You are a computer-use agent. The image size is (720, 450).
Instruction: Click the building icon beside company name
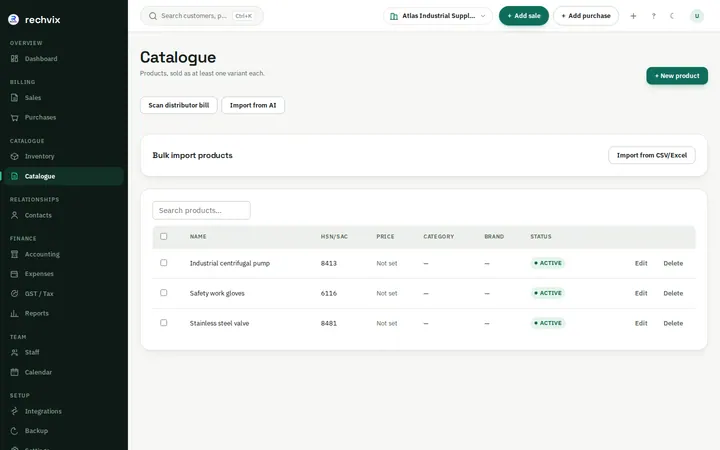click(394, 16)
